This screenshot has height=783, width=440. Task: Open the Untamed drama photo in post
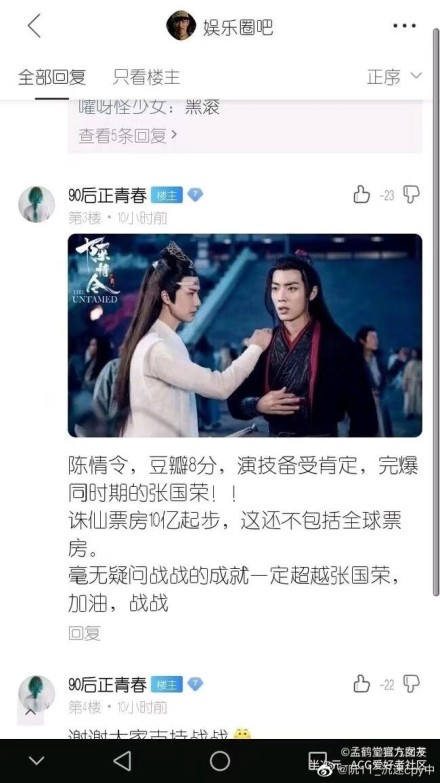[245, 335]
